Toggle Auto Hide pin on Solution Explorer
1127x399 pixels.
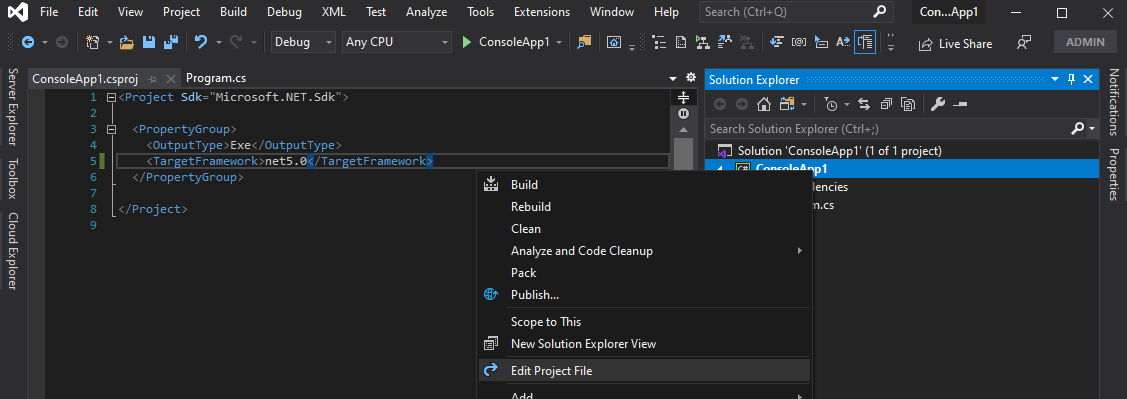(1071, 79)
